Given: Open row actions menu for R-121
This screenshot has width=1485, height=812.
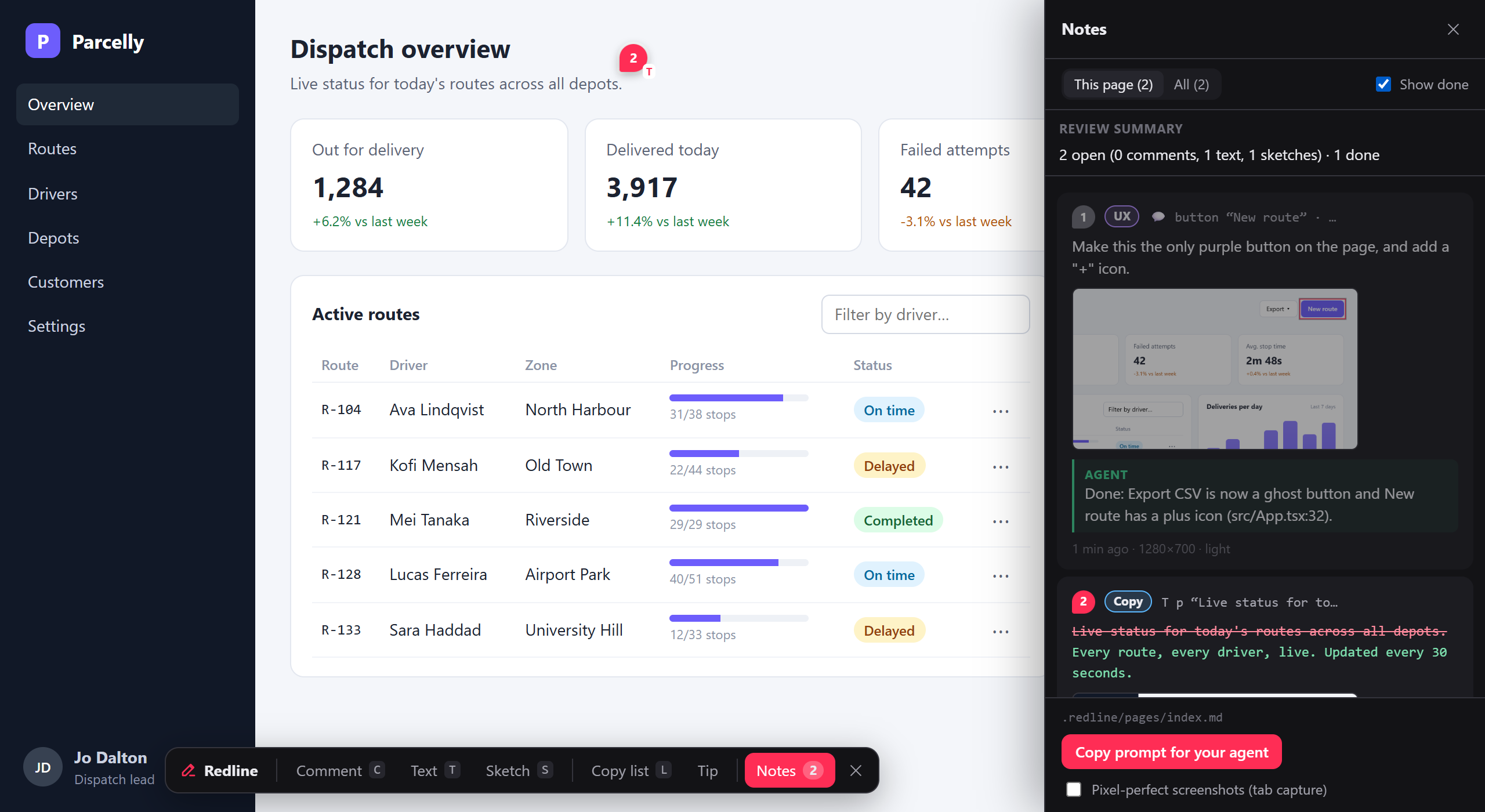Looking at the screenshot, I should (1001, 521).
